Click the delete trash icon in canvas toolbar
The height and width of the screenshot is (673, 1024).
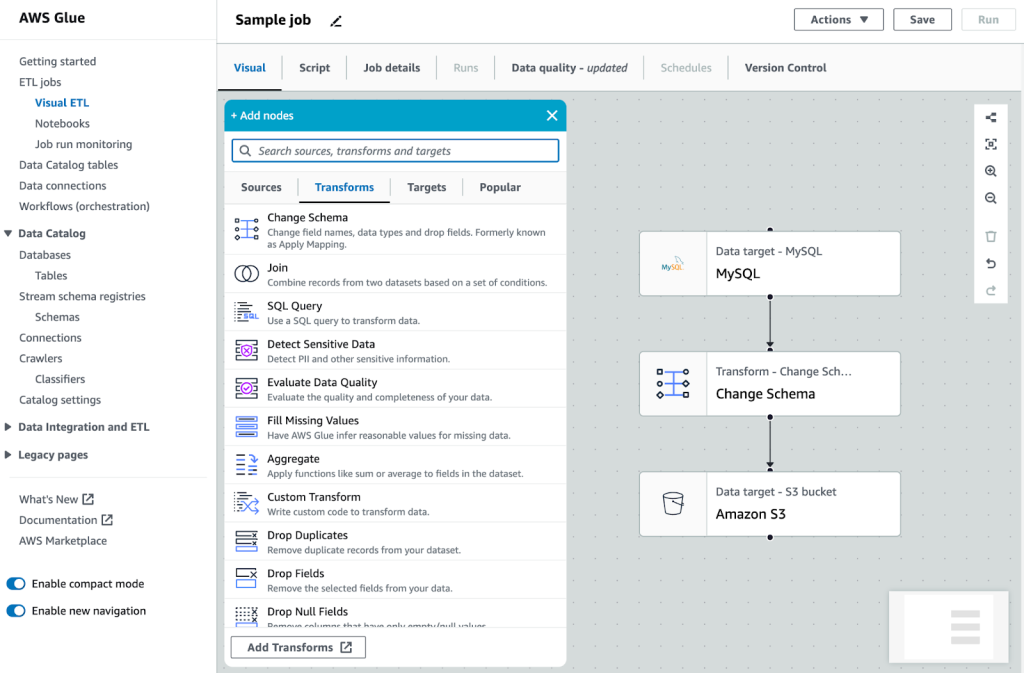[991, 236]
